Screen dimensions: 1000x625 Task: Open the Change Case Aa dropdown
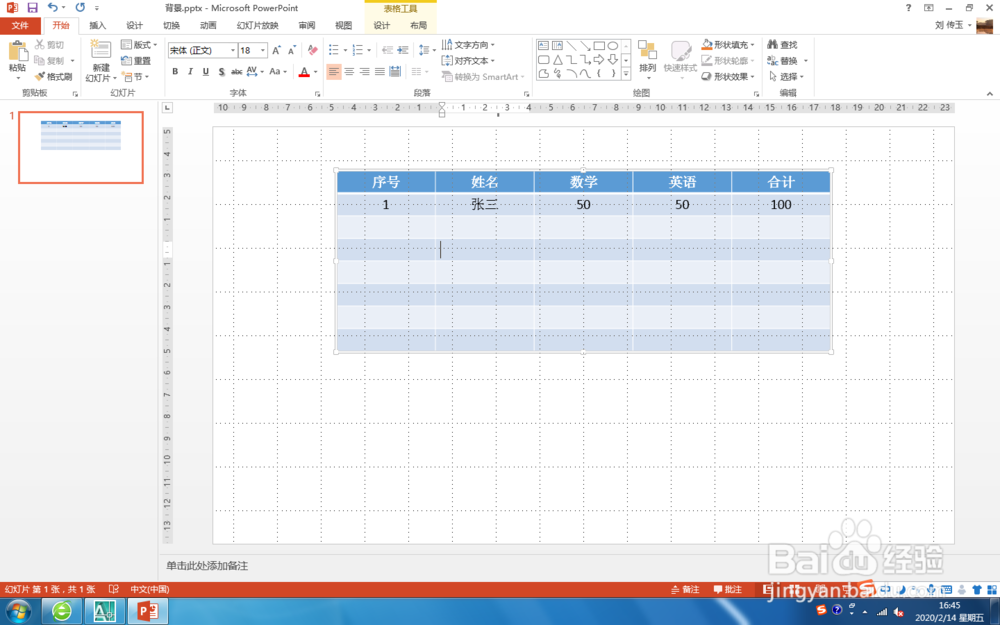[277, 71]
